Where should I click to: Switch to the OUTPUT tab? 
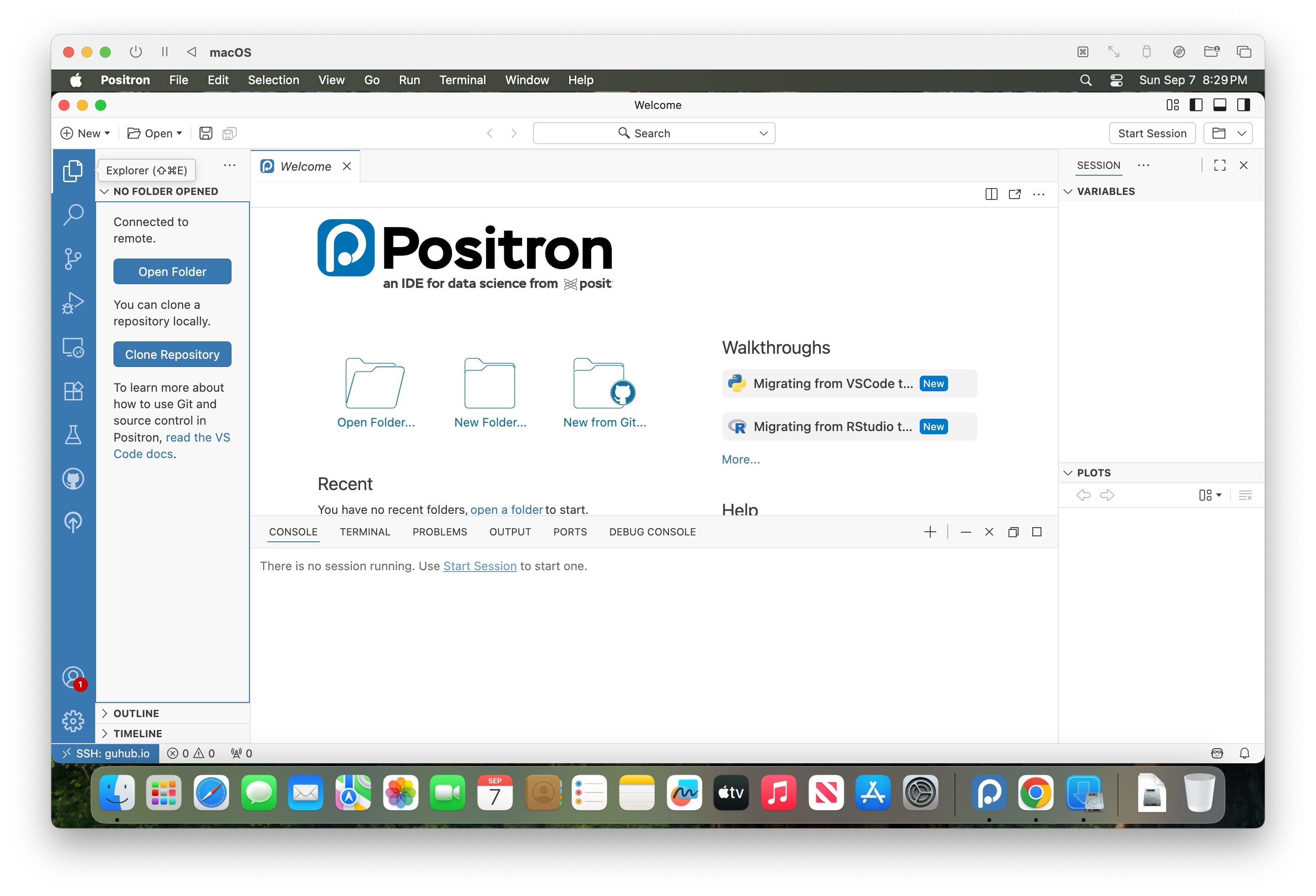click(510, 532)
